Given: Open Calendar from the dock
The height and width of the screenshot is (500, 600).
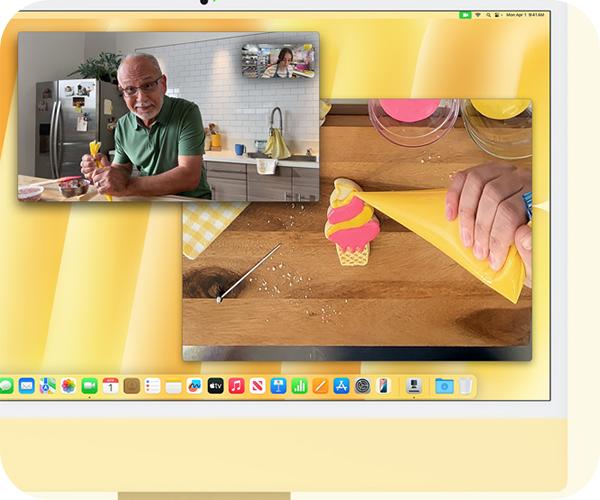Looking at the screenshot, I should (111, 386).
